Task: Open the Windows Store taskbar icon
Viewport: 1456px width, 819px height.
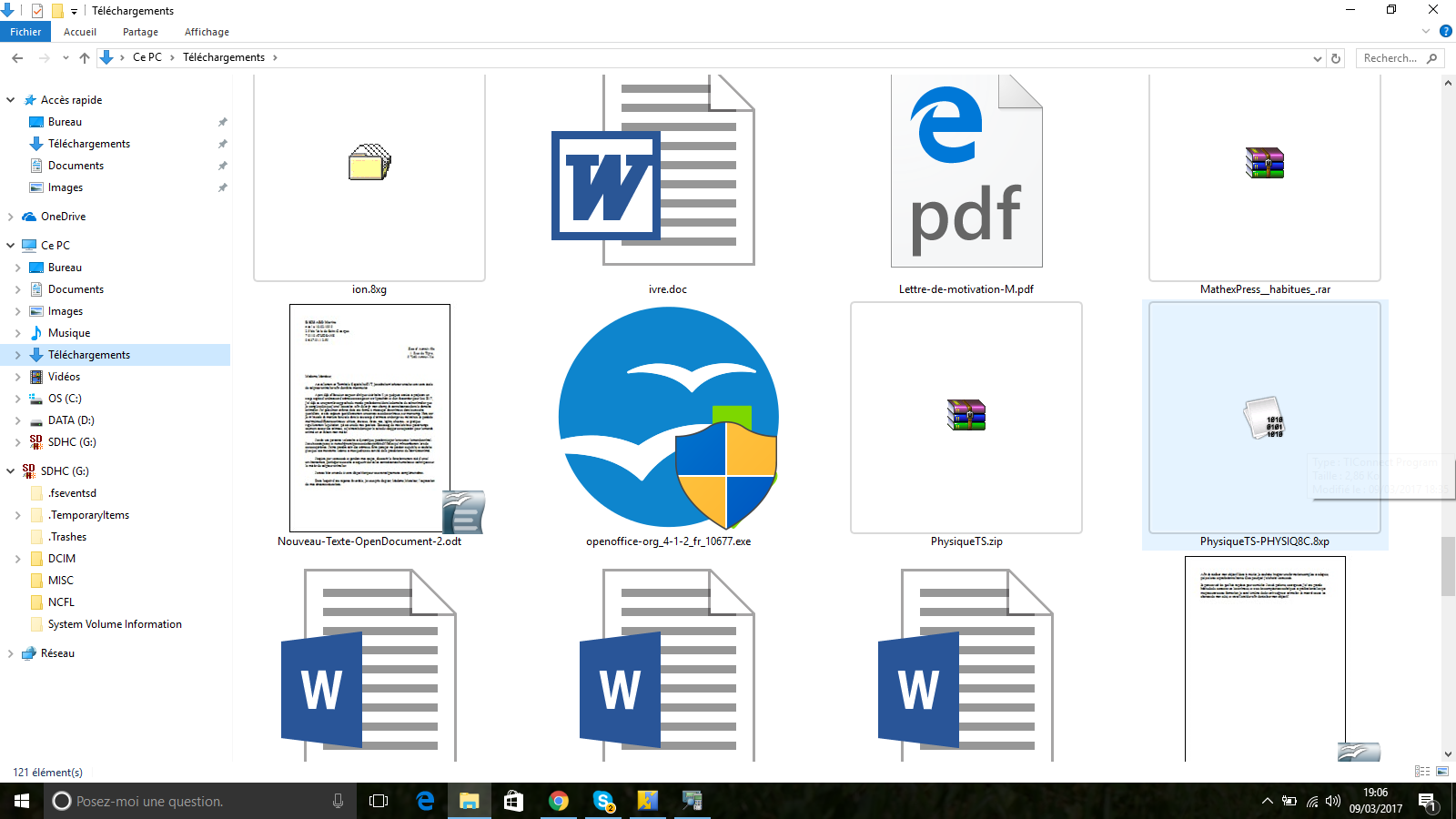Action: [x=514, y=801]
